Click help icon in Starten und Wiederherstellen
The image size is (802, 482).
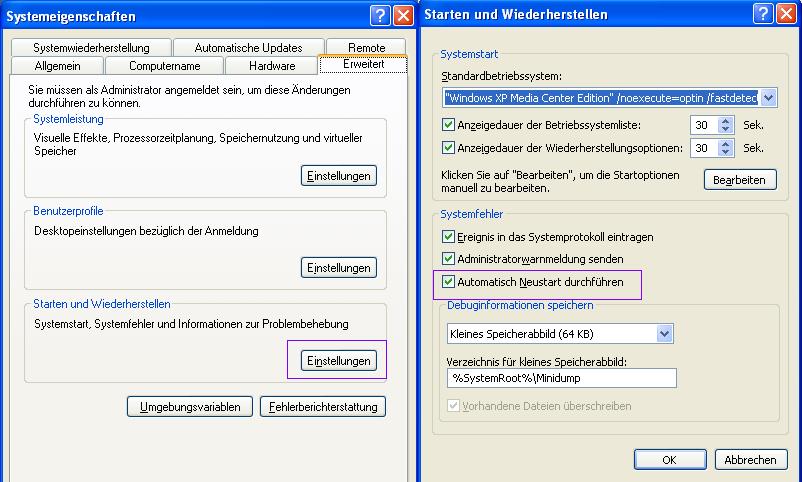(x=762, y=14)
